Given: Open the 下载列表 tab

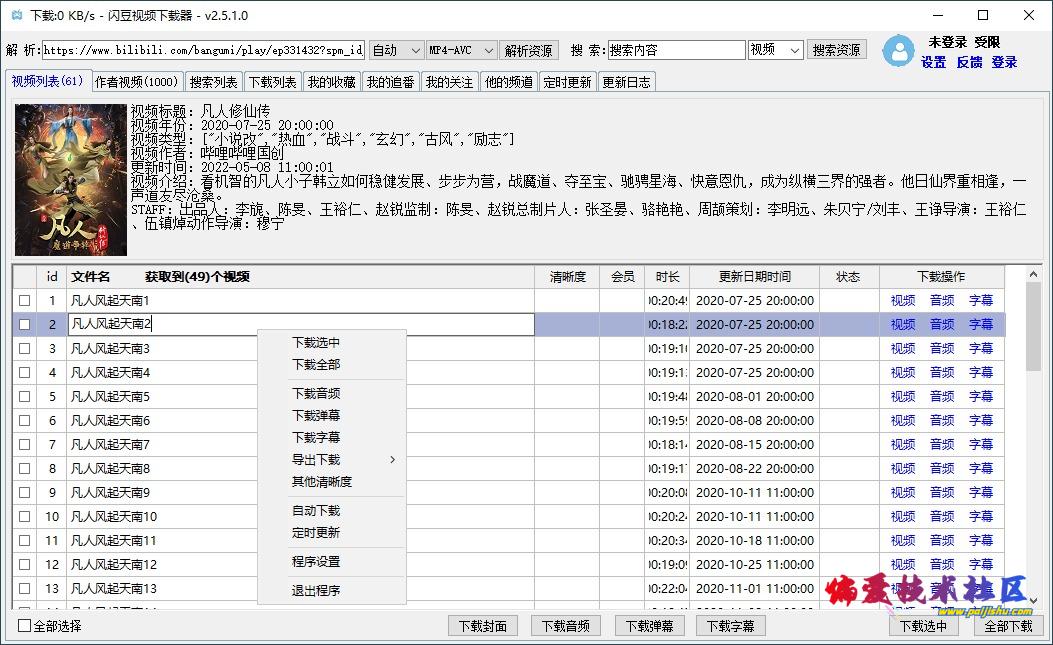Looking at the screenshot, I should pyautogui.click(x=273, y=82).
